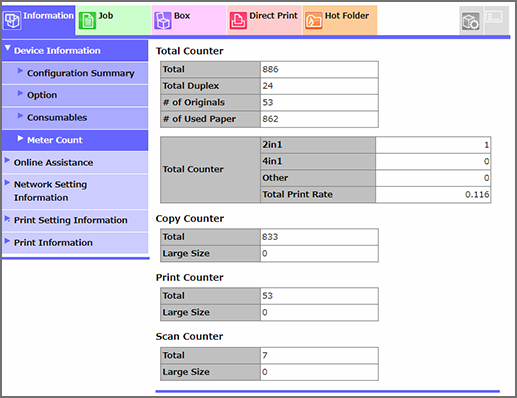Open device settings gear icon at top right

[x=471, y=21]
